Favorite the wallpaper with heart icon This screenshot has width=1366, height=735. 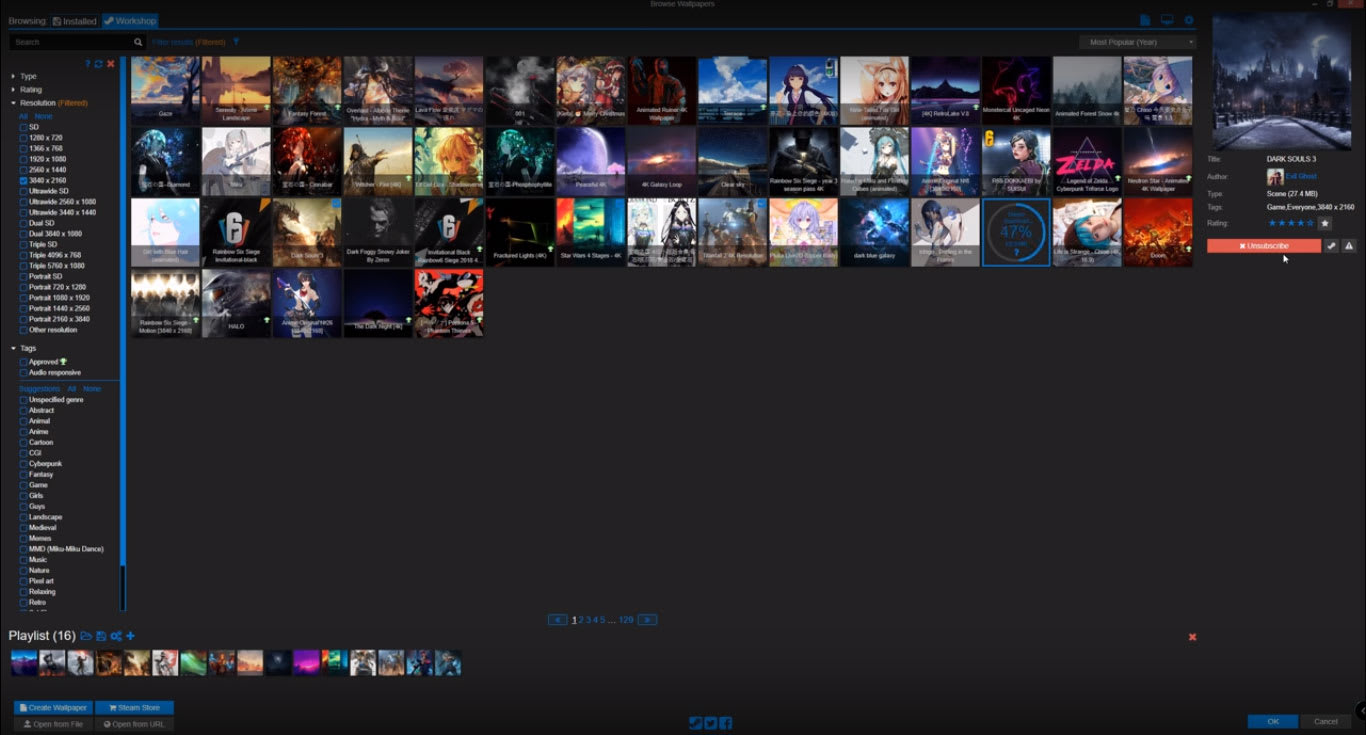click(x=1325, y=222)
